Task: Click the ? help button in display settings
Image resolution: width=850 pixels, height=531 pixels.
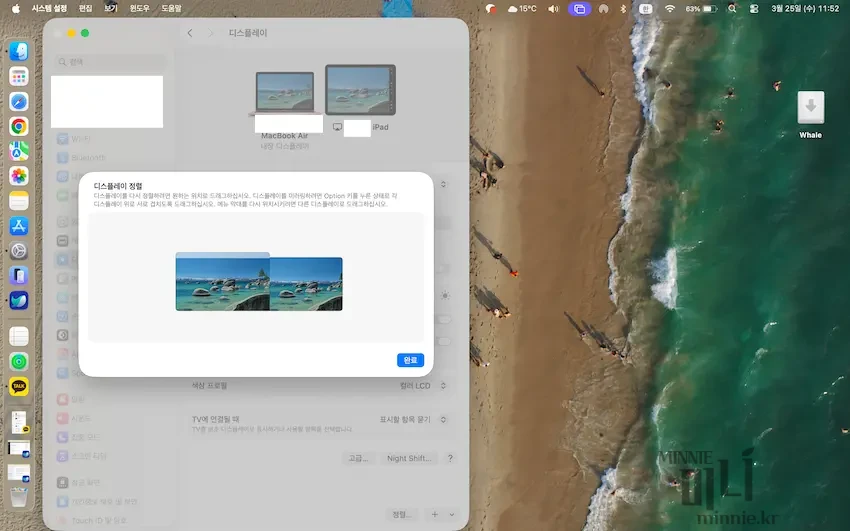Action: click(450, 458)
